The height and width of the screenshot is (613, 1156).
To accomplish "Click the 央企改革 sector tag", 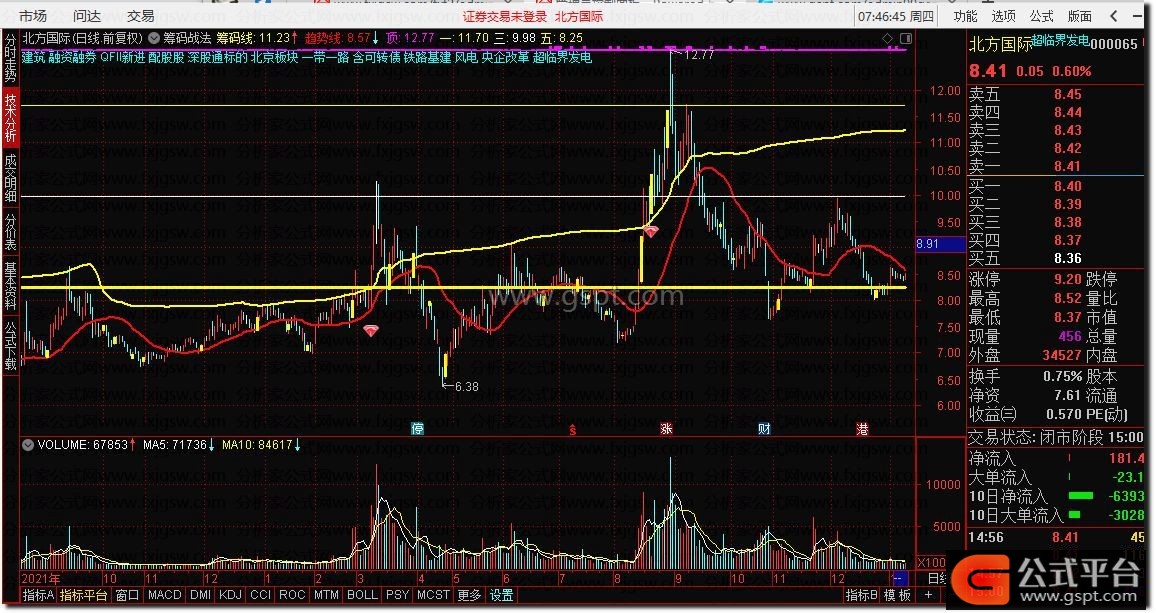I will pos(505,57).
